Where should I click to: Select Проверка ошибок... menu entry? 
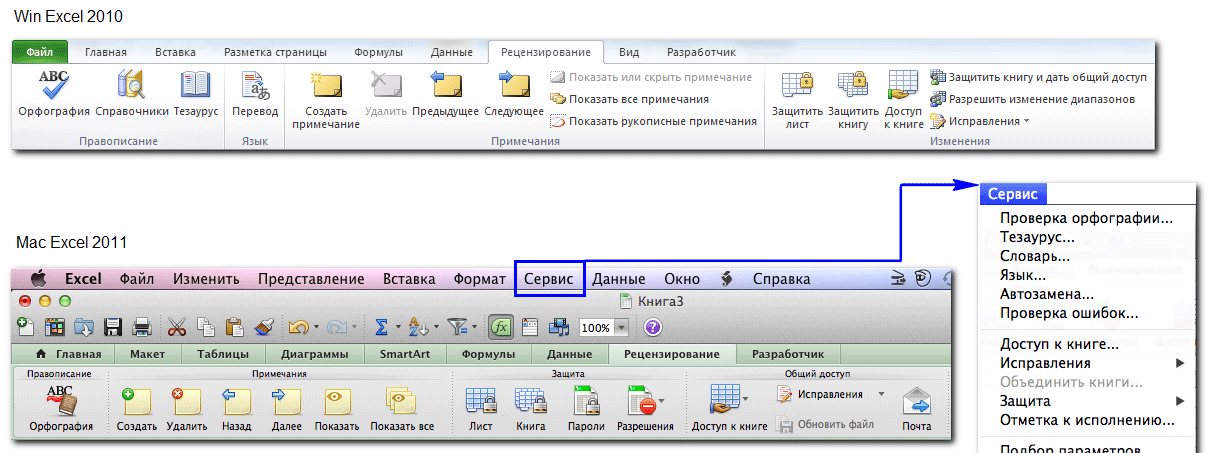click(x=1069, y=313)
